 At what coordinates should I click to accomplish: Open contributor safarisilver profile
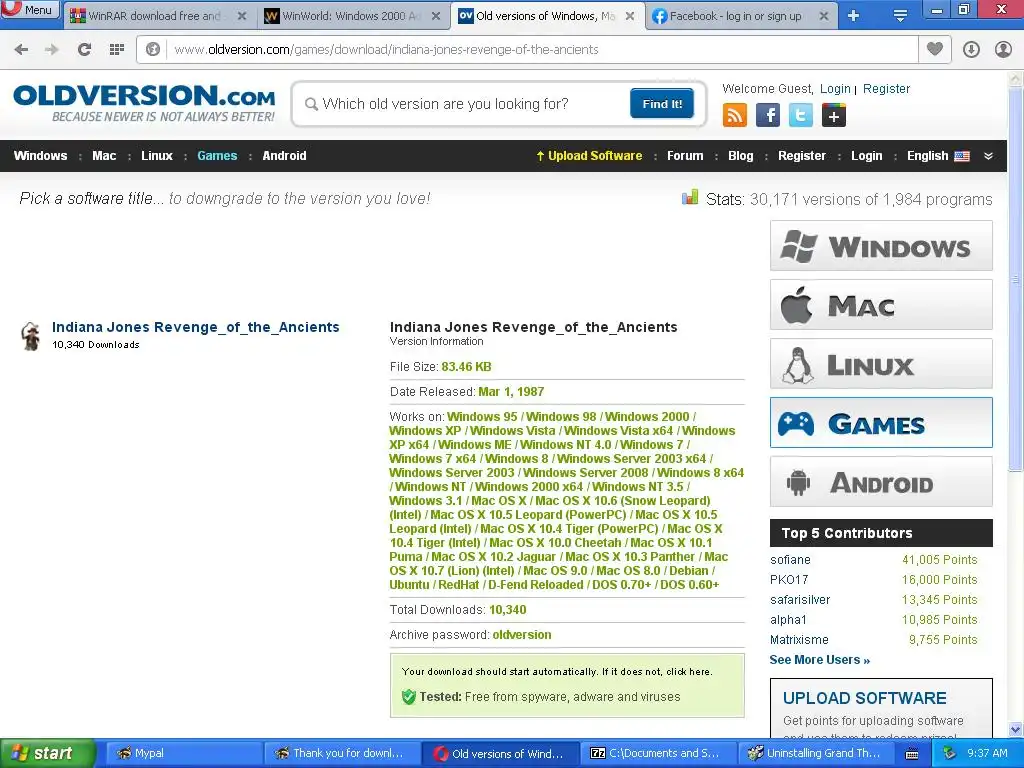coord(800,600)
